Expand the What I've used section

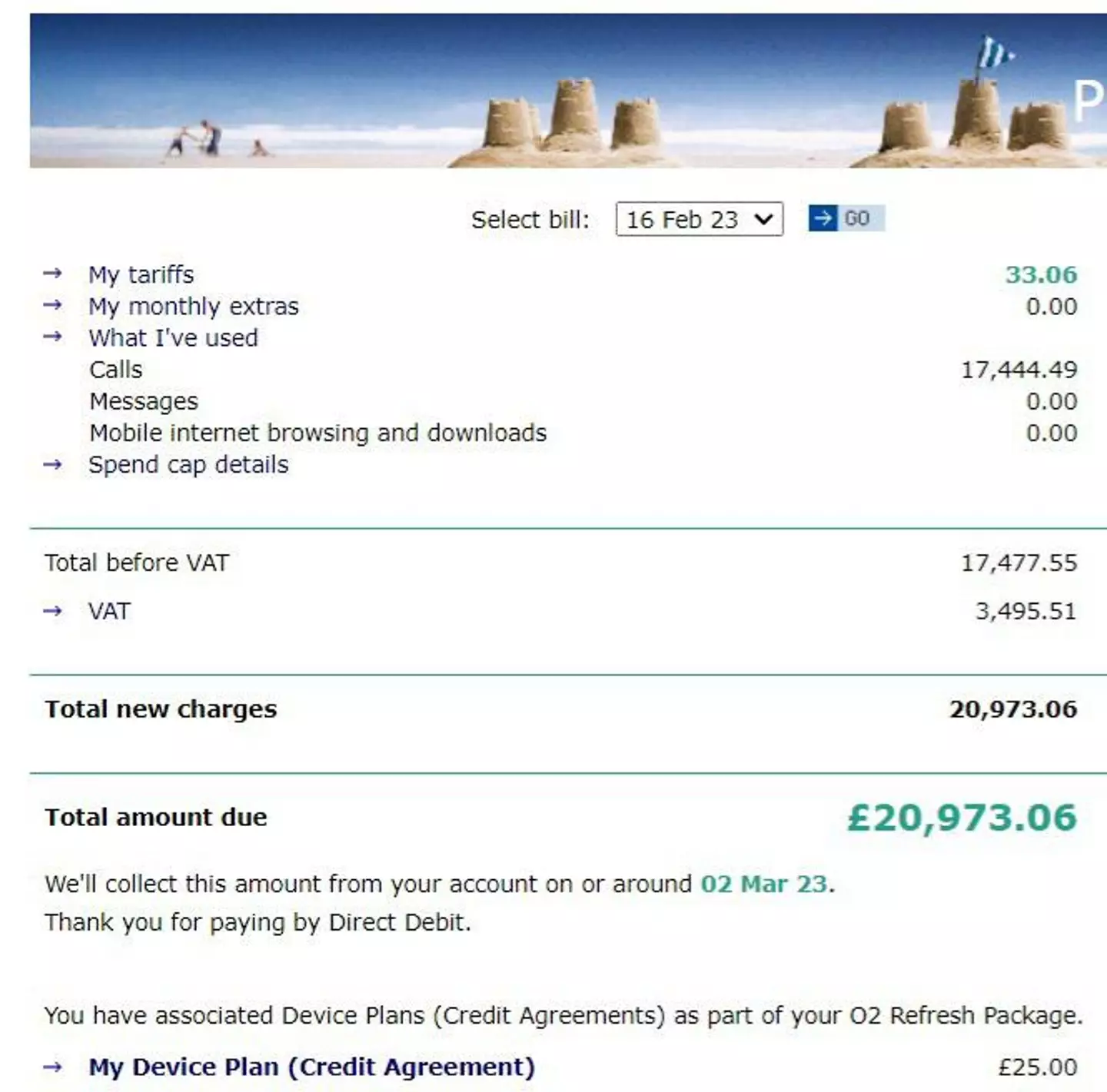tap(174, 337)
